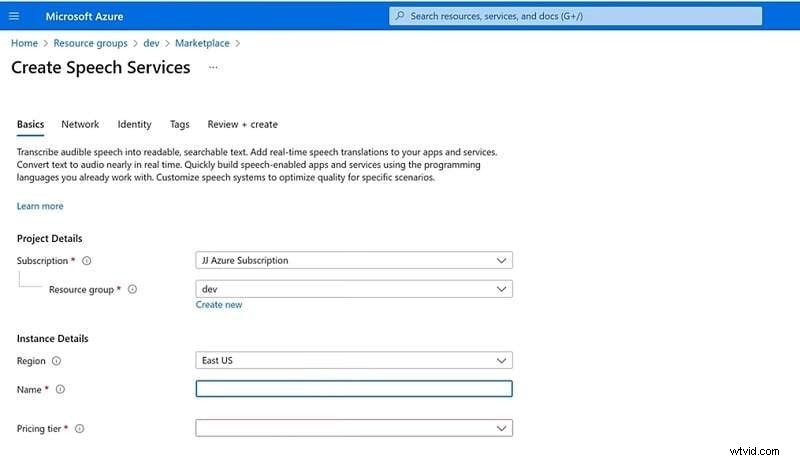Click Microsoft Azure portal title
The image size is (800, 461).
pyautogui.click(x=84, y=16)
